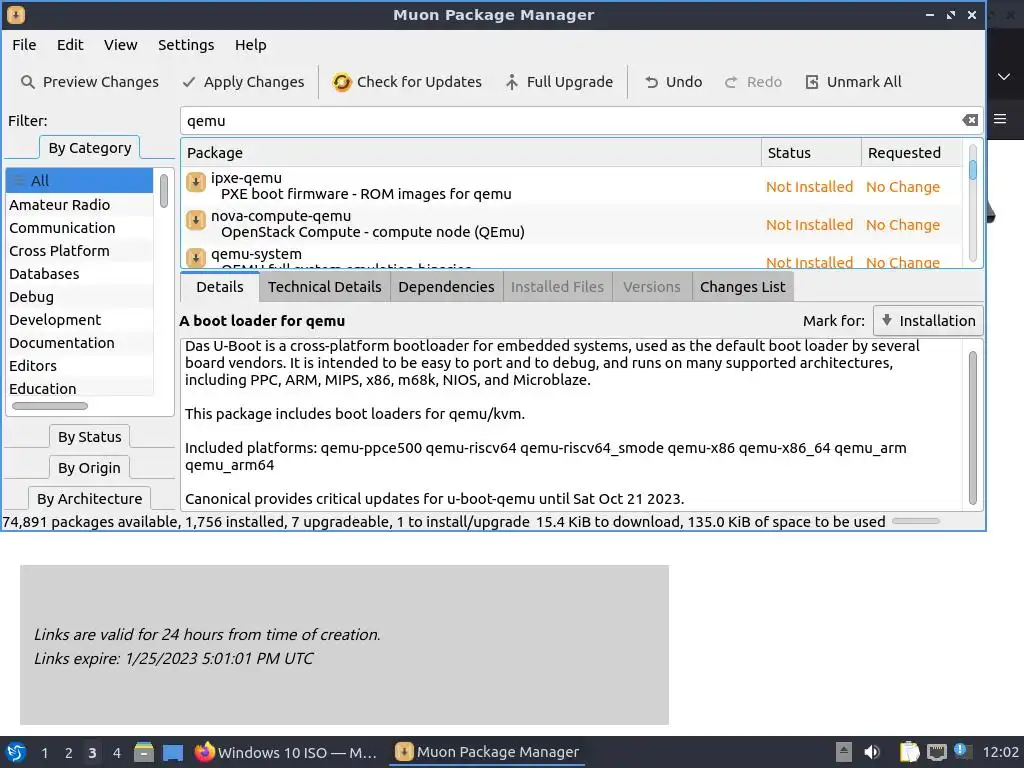Select the Cross Platform category
The height and width of the screenshot is (768, 1024).
click(x=79, y=251)
